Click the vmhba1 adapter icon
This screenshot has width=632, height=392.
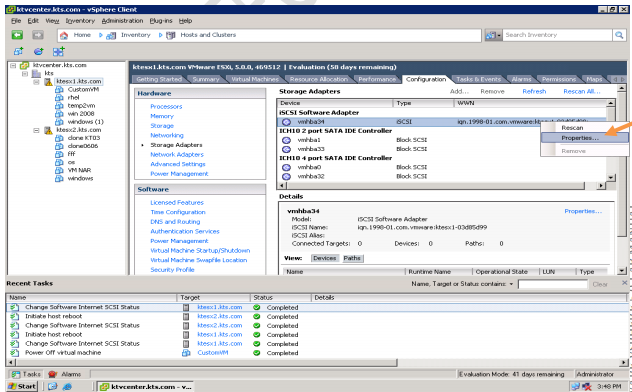click(286, 140)
